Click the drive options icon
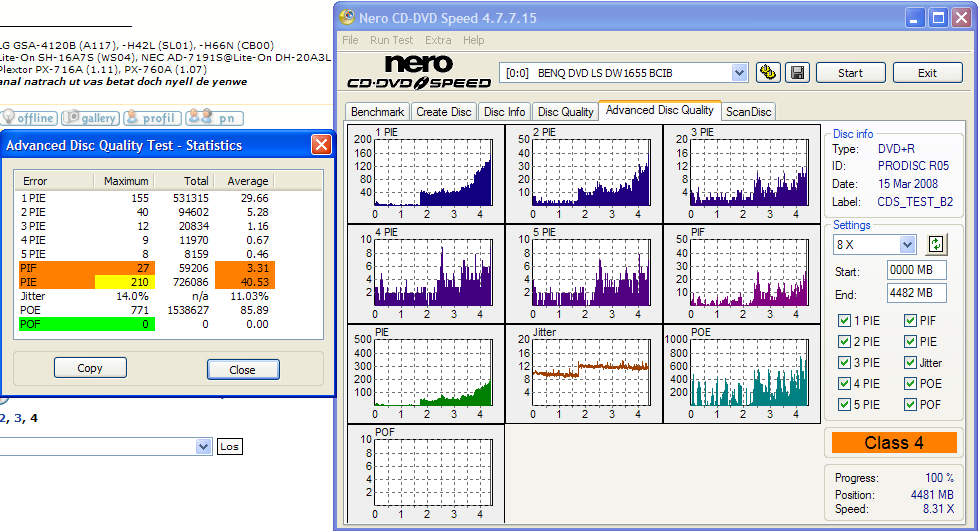Screen dimensions: 978x531 [x=768, y=73]
